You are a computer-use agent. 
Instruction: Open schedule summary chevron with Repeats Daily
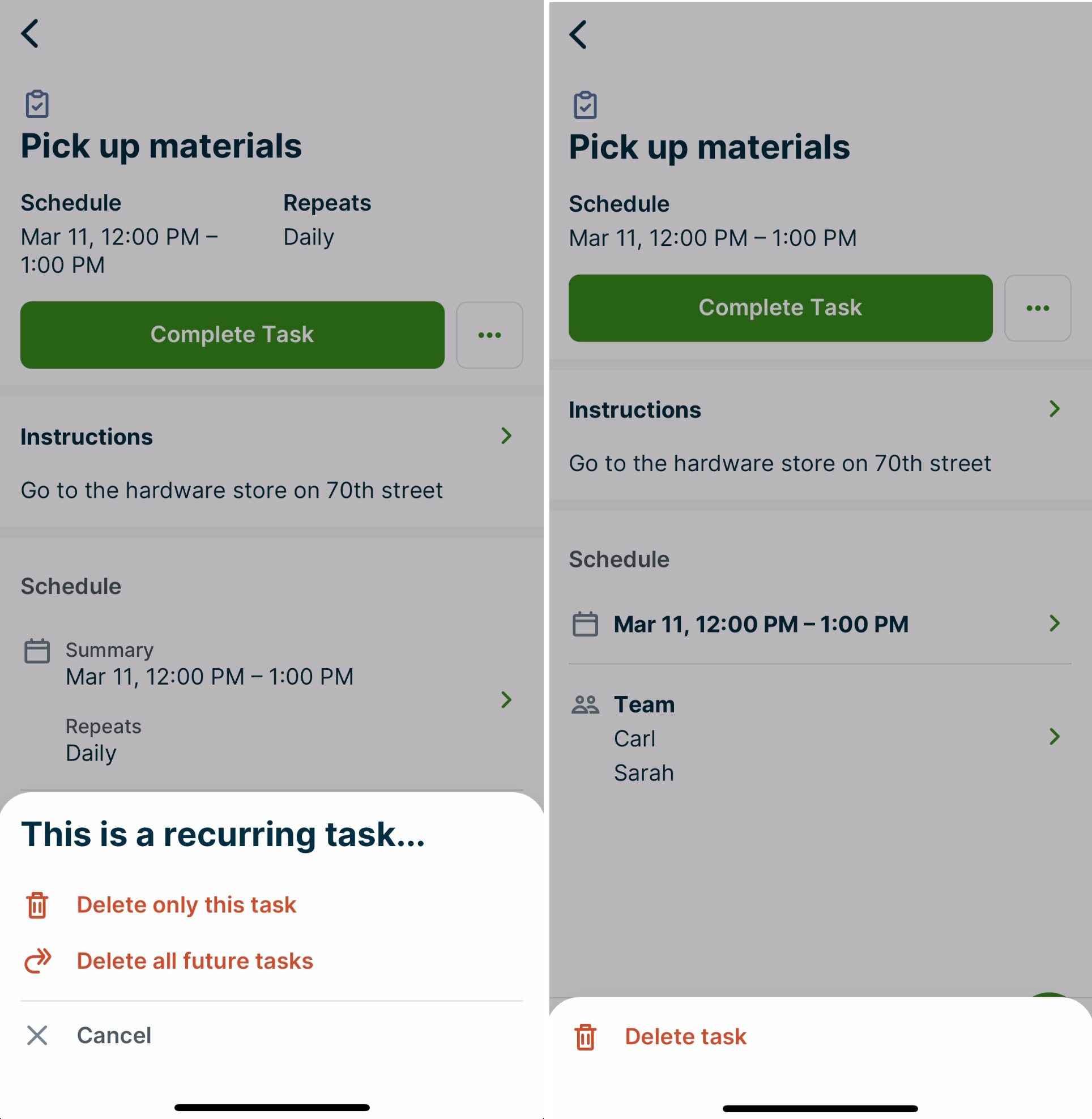506,700
